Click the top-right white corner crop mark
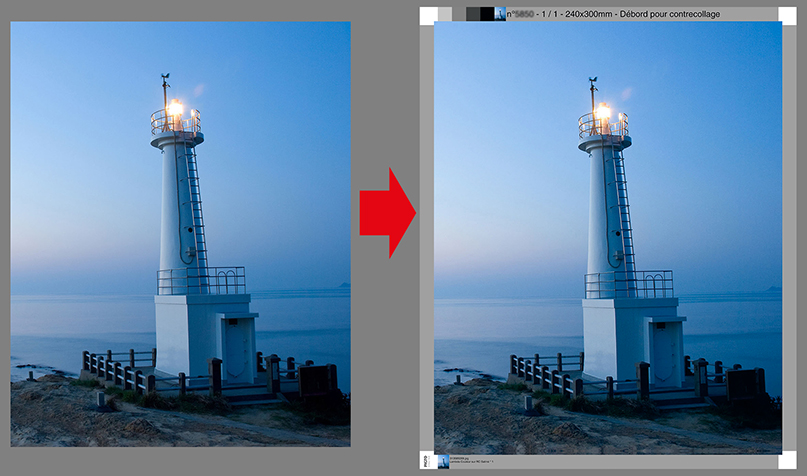 click(x=789, y=15)
